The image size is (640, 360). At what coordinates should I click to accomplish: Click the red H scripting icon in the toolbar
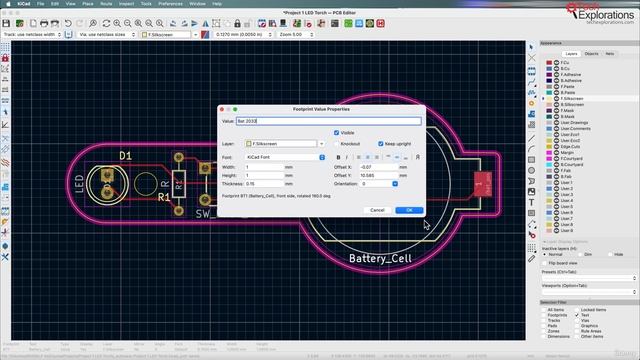coord(380,24)
